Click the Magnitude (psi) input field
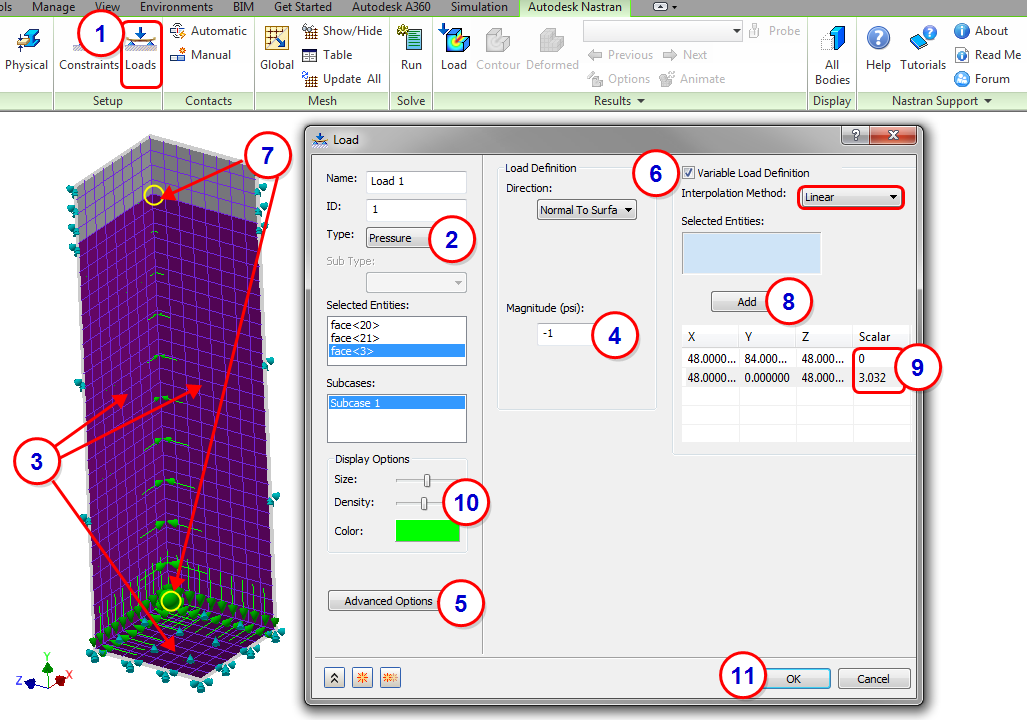Image resolution: width=1027 pixels, height=720 pixels. coord(565,333)
